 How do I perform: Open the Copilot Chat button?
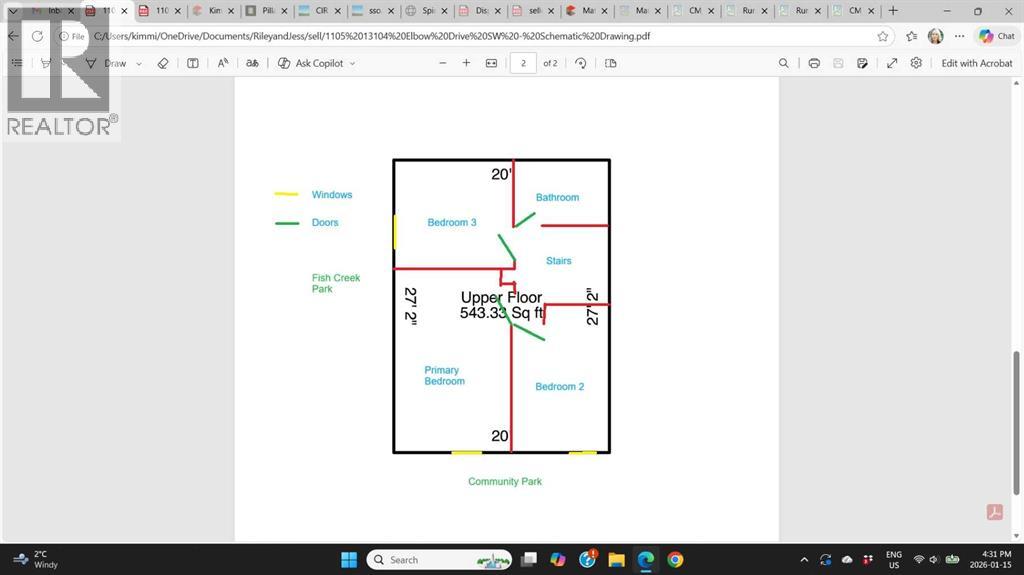[996, 36]
